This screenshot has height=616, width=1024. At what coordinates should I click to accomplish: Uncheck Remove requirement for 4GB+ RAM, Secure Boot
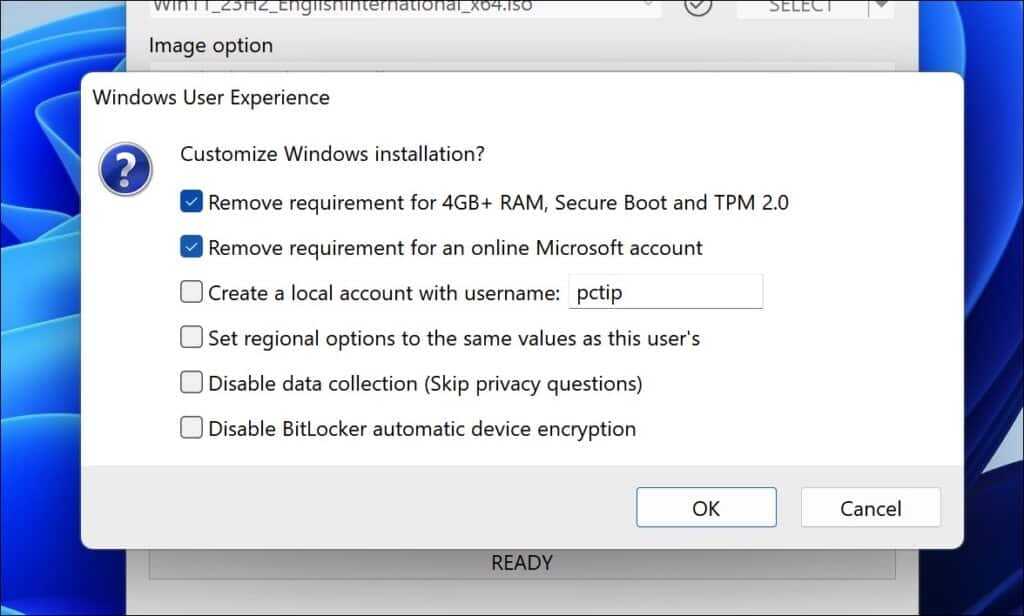(x=192, y=202)
